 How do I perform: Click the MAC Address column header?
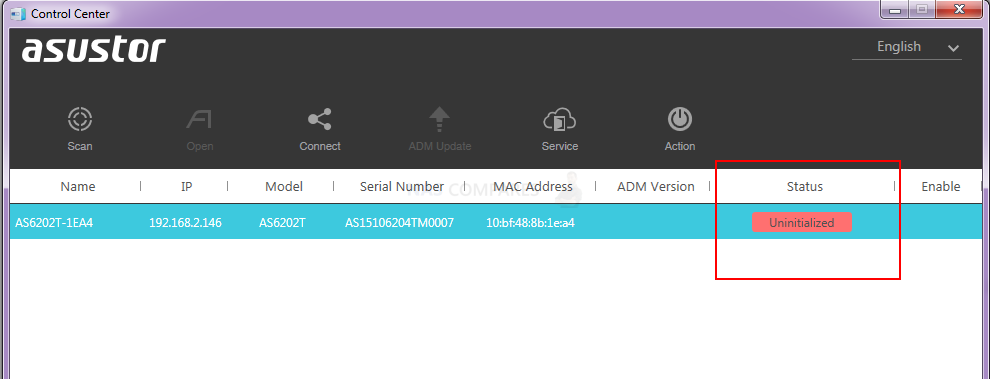(x=533, y=186)
